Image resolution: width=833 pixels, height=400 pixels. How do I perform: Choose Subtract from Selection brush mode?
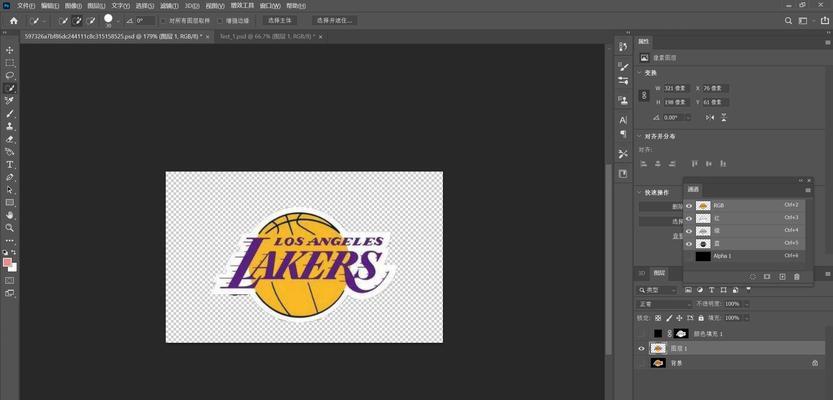coord(91,21)
